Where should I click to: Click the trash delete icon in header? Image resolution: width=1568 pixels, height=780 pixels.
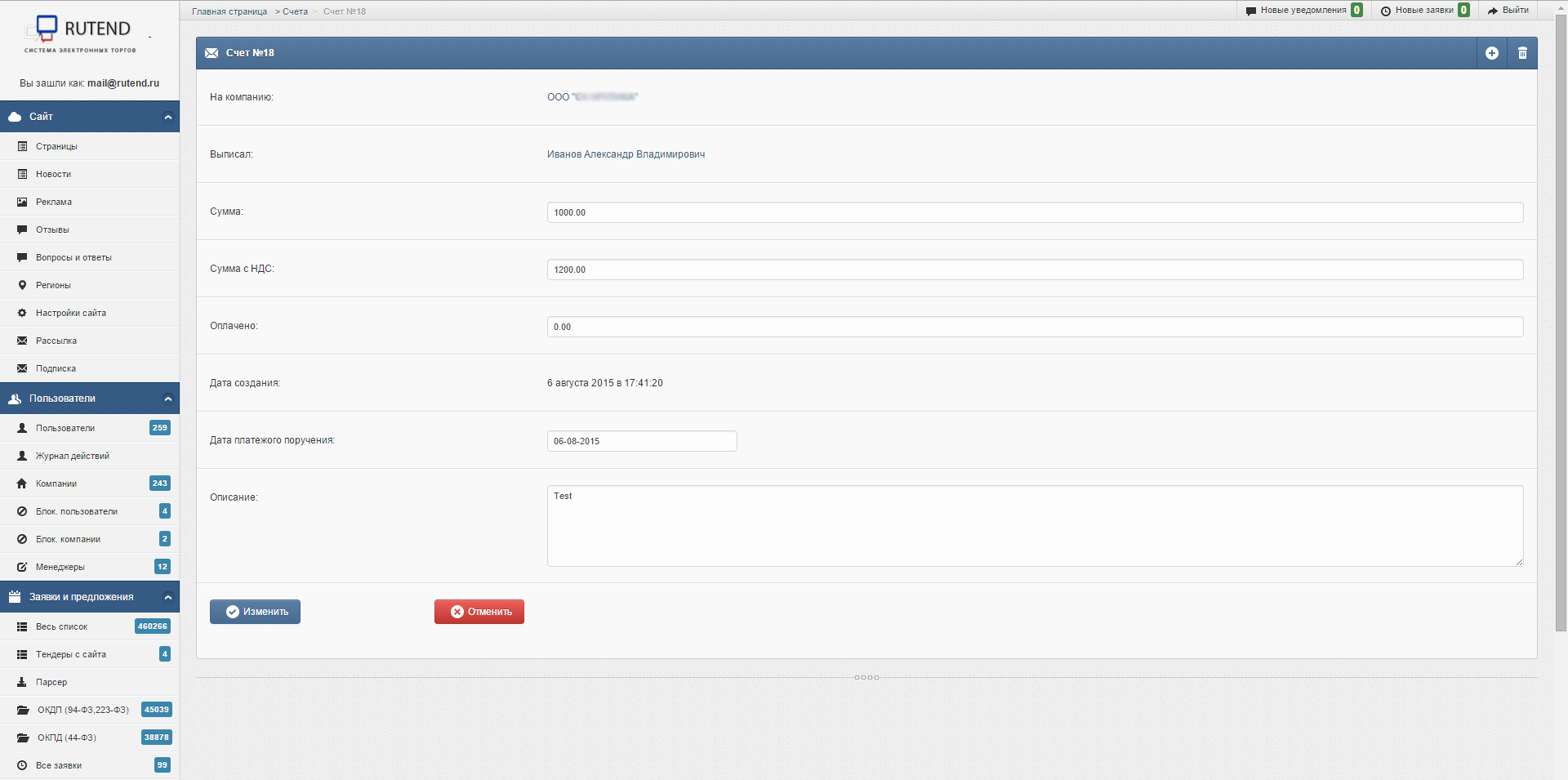coord(1522,53)
